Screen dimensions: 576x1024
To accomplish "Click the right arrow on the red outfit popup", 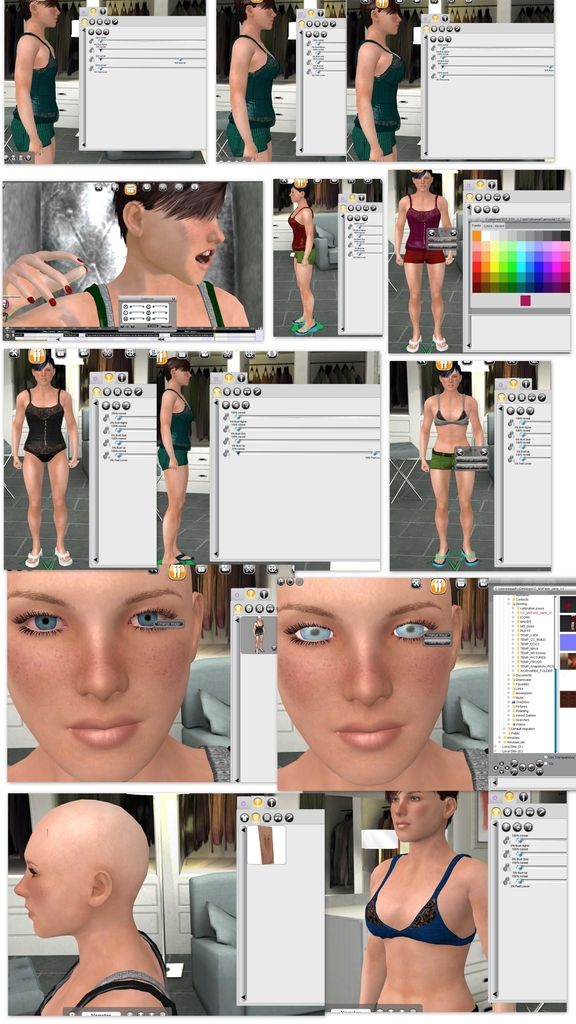I will pyautogui.click(x=453, y=233).
